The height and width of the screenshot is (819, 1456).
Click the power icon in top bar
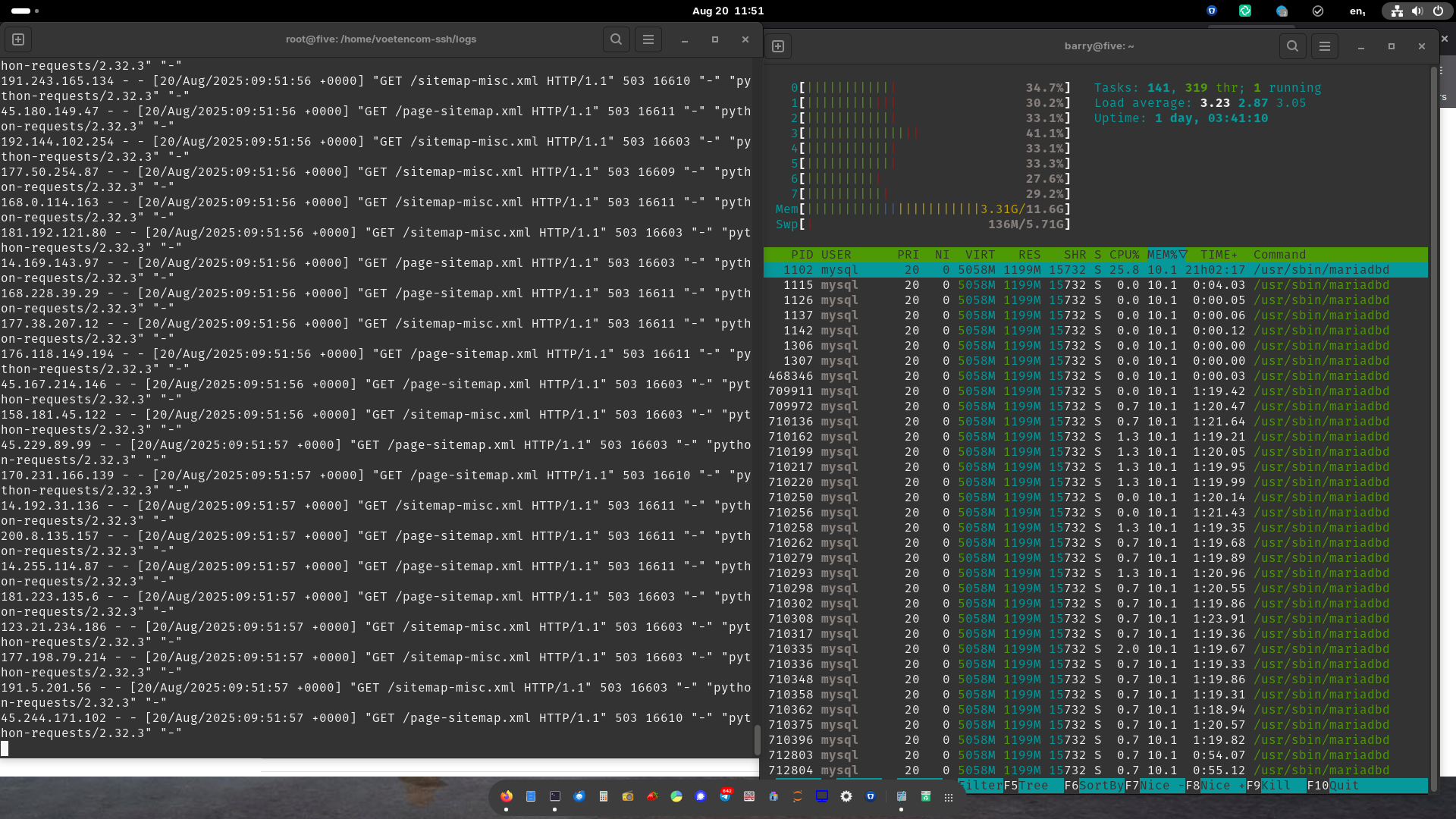point(1438,11)
